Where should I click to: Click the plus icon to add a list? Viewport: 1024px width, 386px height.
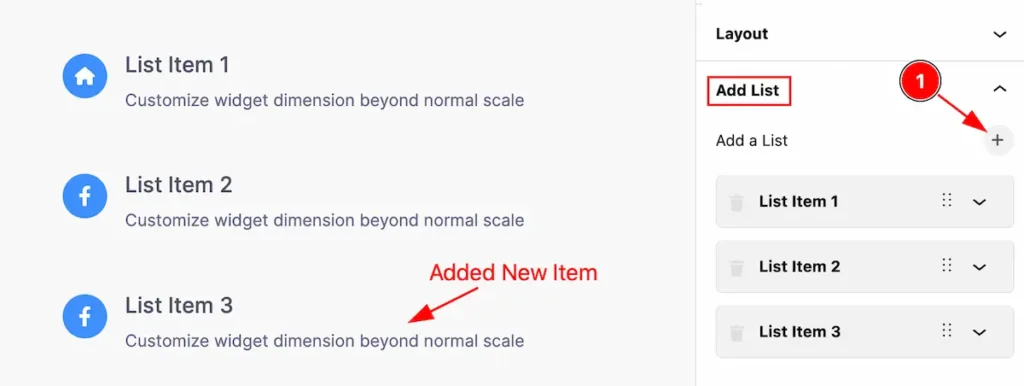[x=997, y=140]
